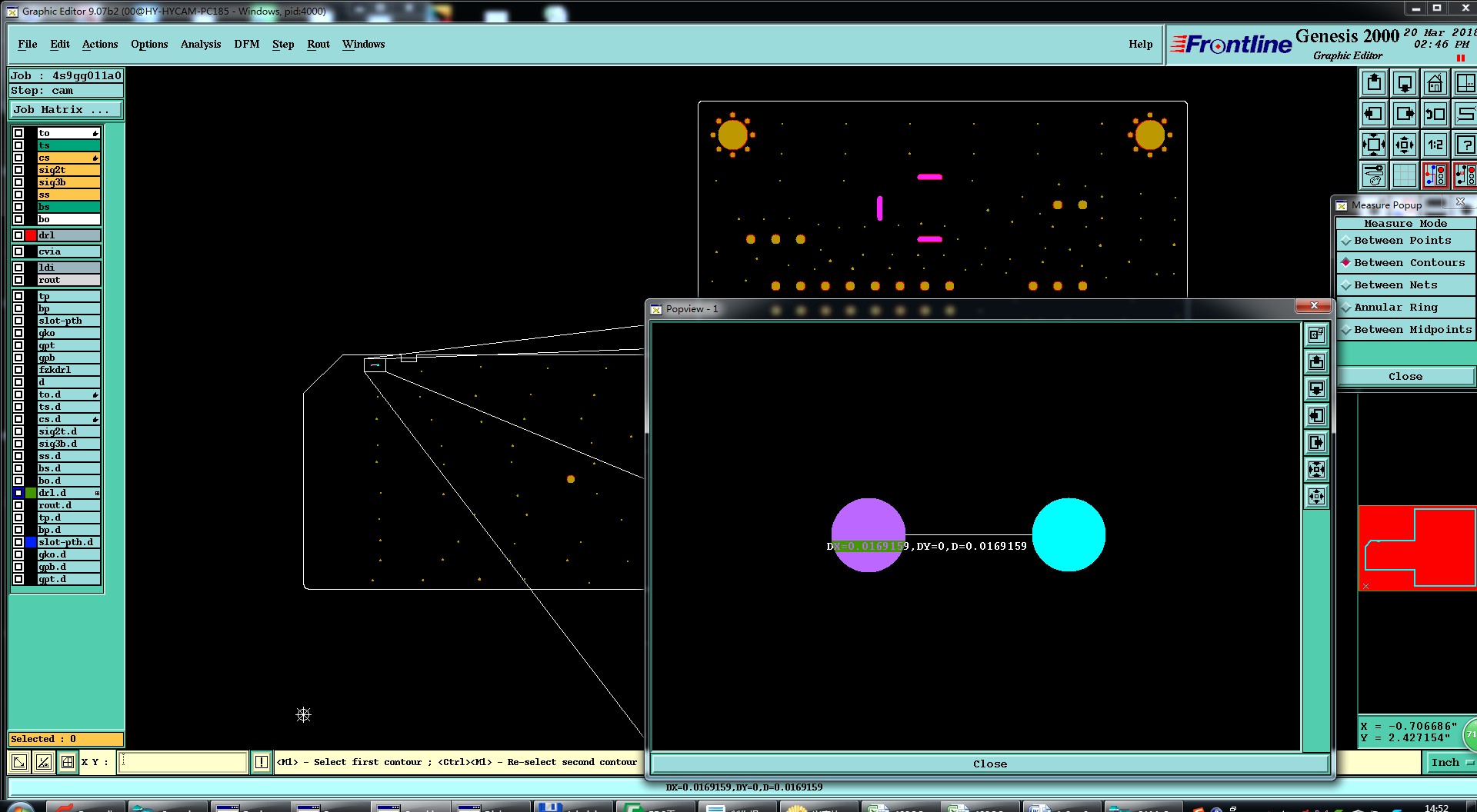
Task: Click the green color swatch of drl.d
Action: coord(31,493)
